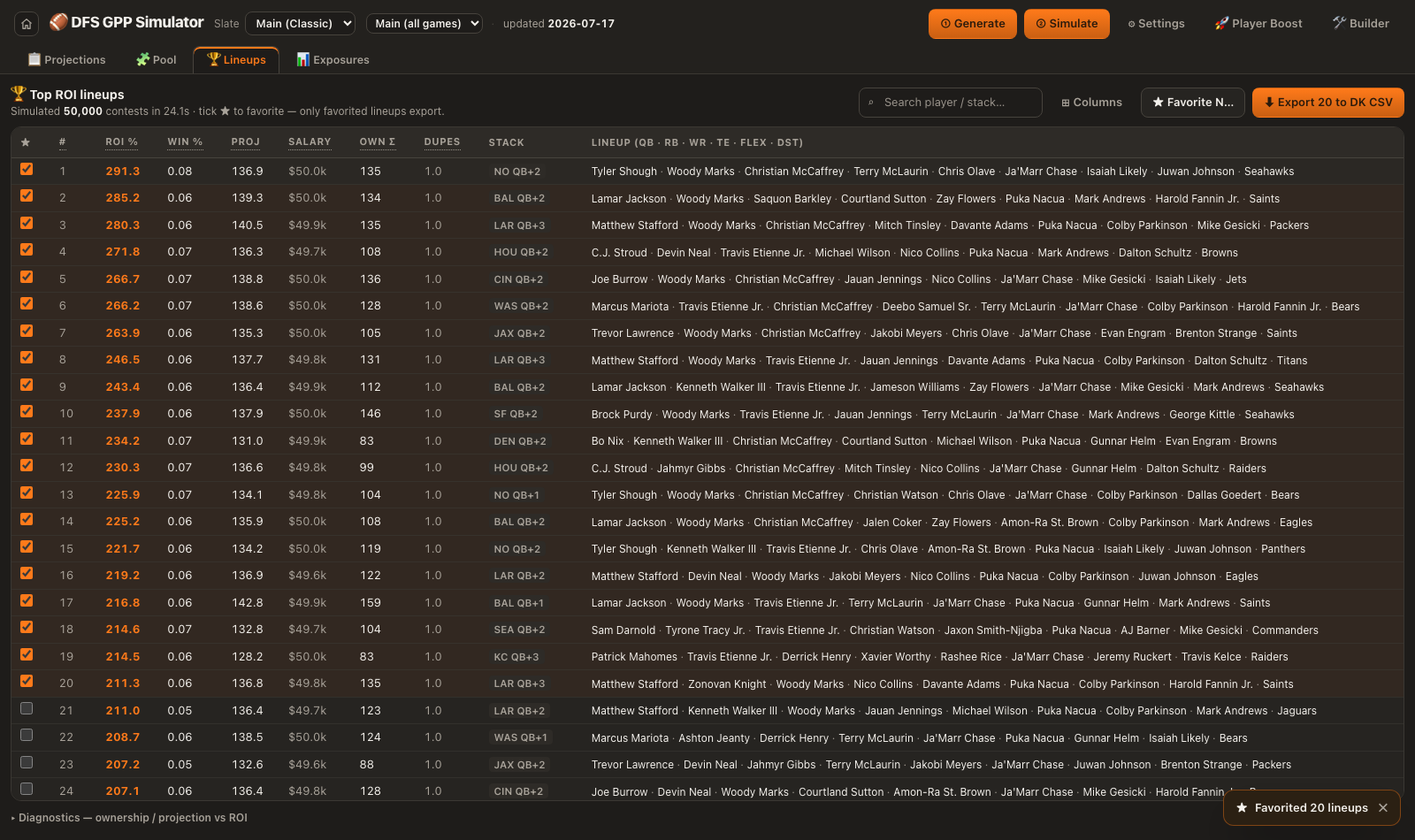
Task: Open the Main (Classic) slate dropdown
Action: (300, 24)
